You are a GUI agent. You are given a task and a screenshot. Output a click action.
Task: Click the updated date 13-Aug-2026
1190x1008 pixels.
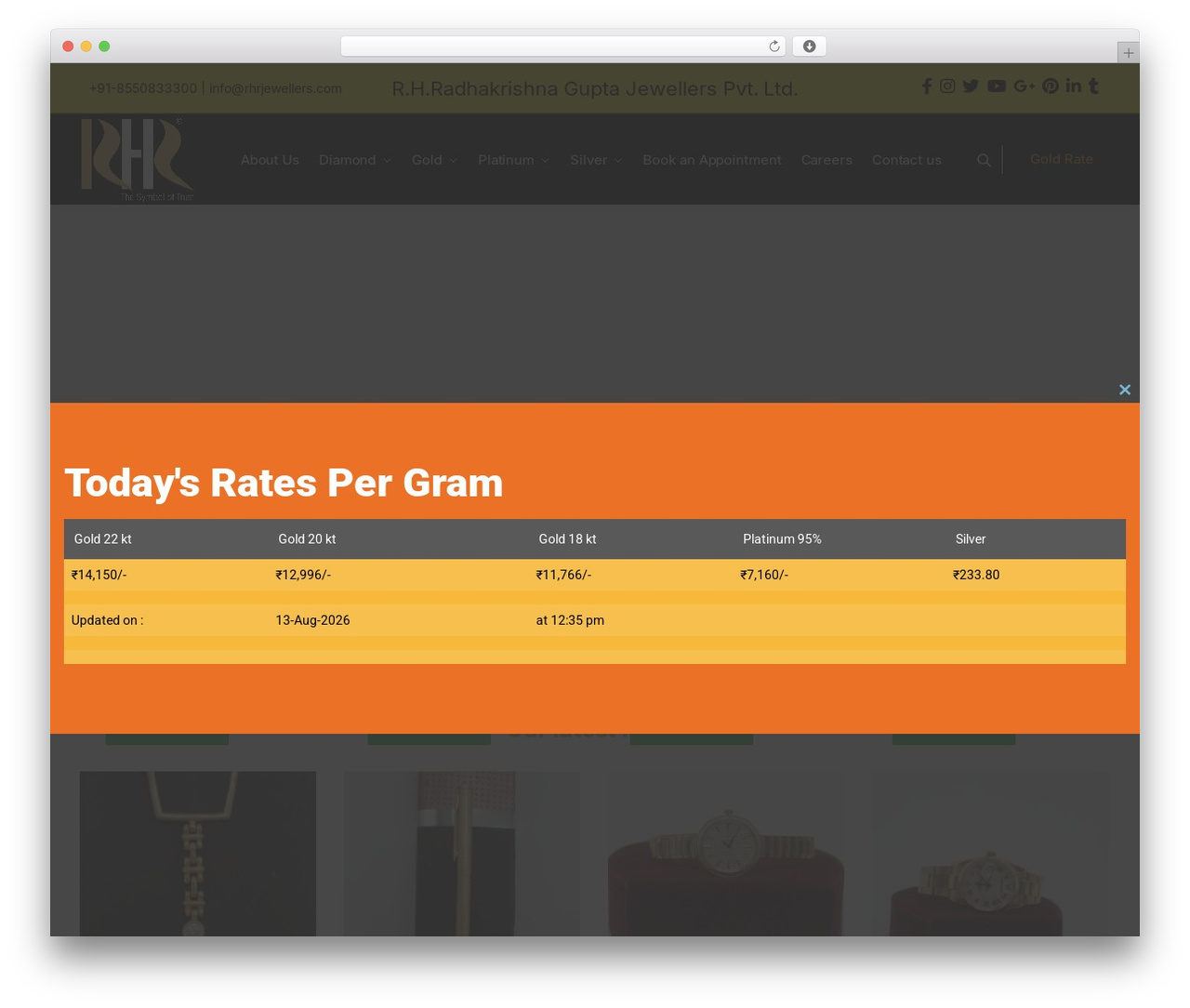click(x=312, y=620)
